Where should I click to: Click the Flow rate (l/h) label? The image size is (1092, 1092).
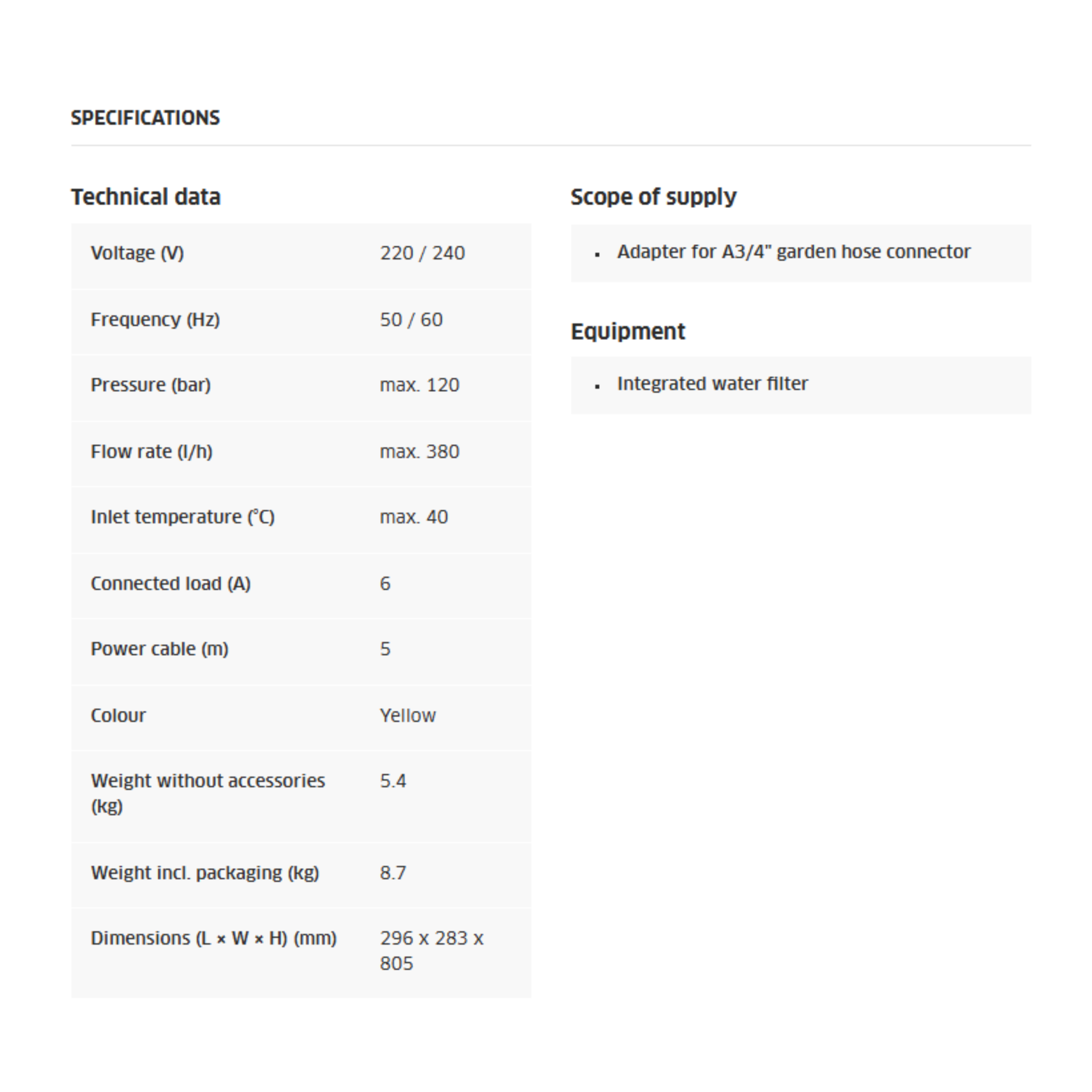[151, 452]
